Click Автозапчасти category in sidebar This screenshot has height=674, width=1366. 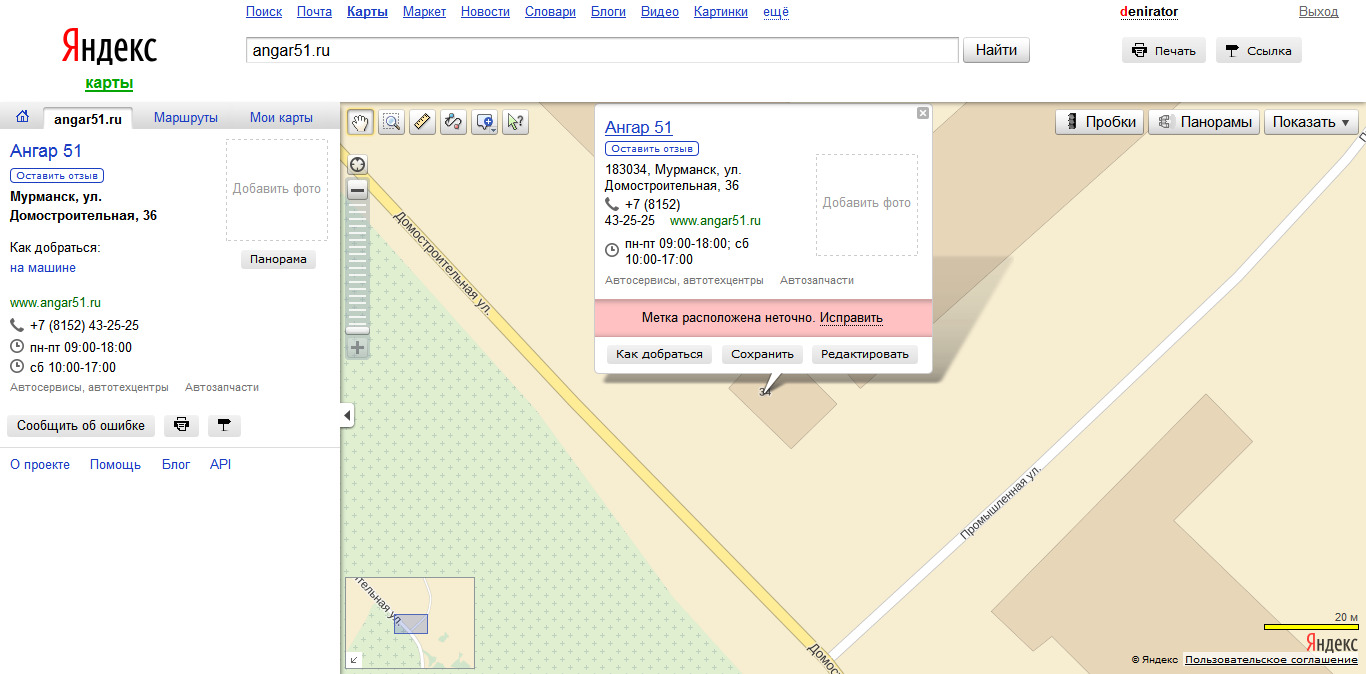222,387
